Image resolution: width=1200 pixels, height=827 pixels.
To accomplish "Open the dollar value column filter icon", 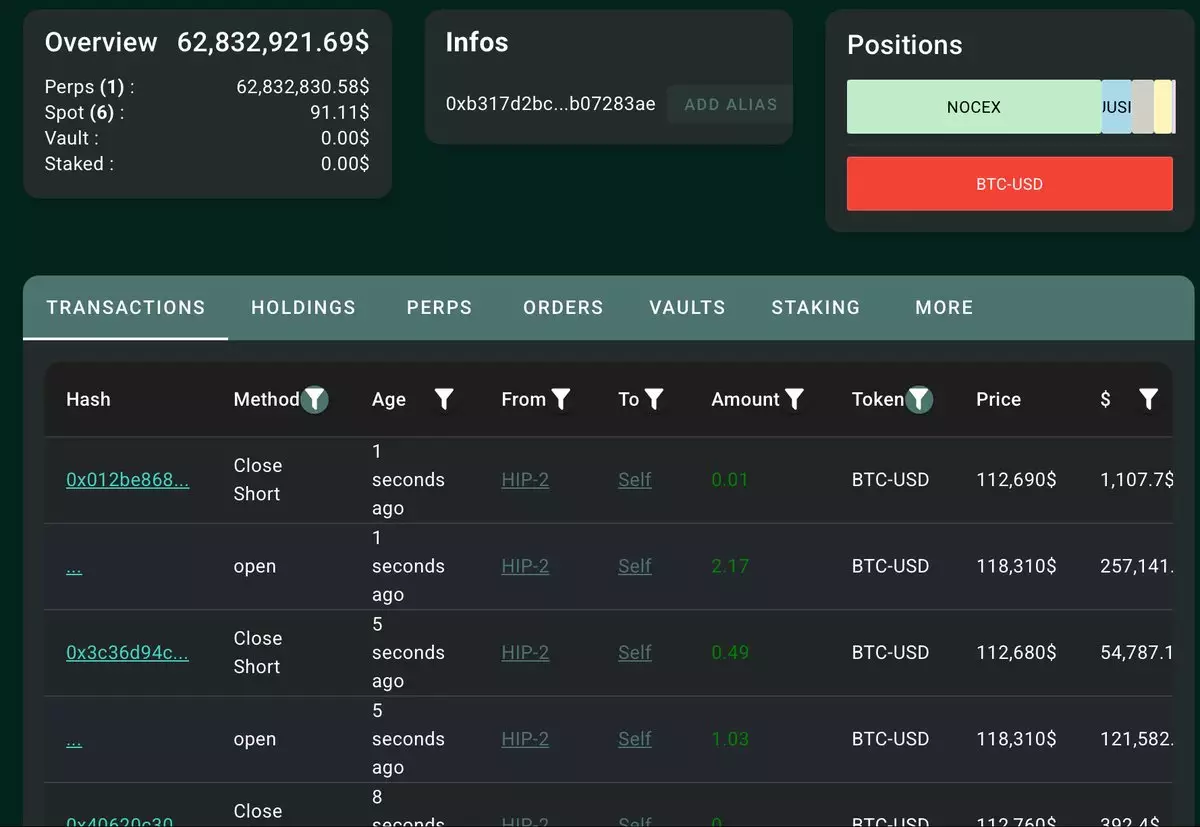I will 1148,400.
